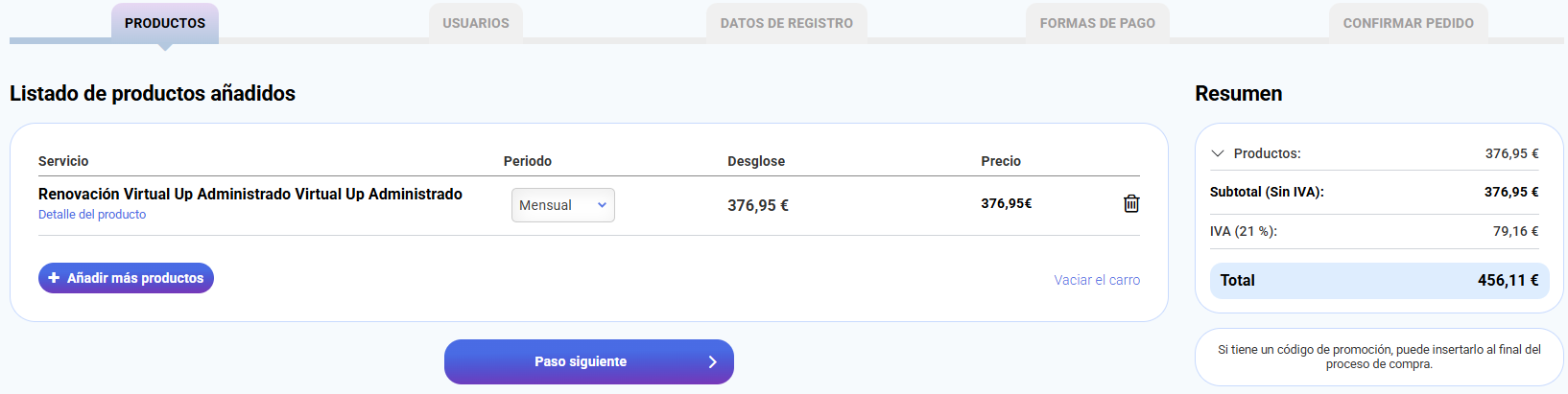
Task: Click the Total amount 456,11 €
Action: (1508, 280)
